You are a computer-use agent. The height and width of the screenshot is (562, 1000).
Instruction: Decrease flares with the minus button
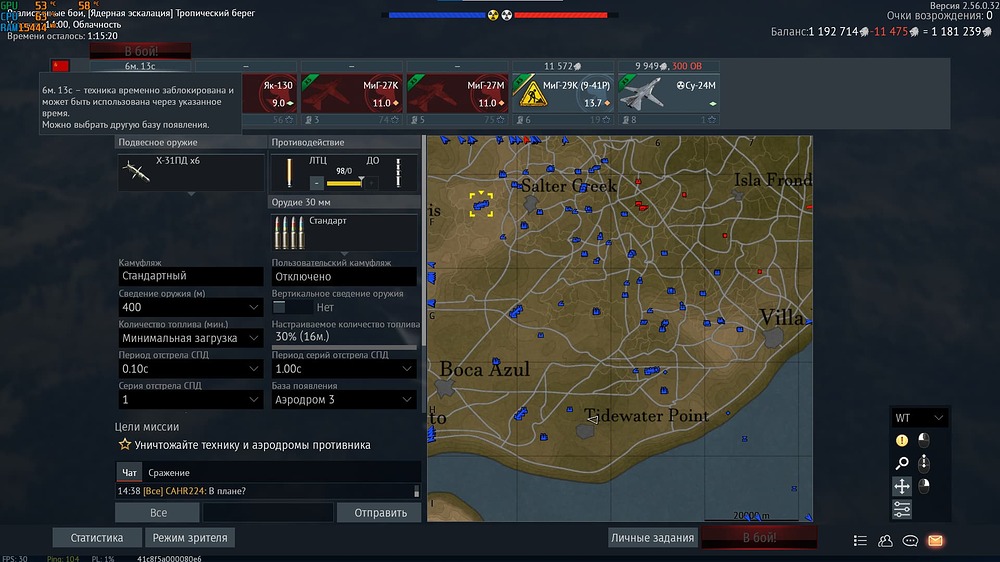pos(316,184)
